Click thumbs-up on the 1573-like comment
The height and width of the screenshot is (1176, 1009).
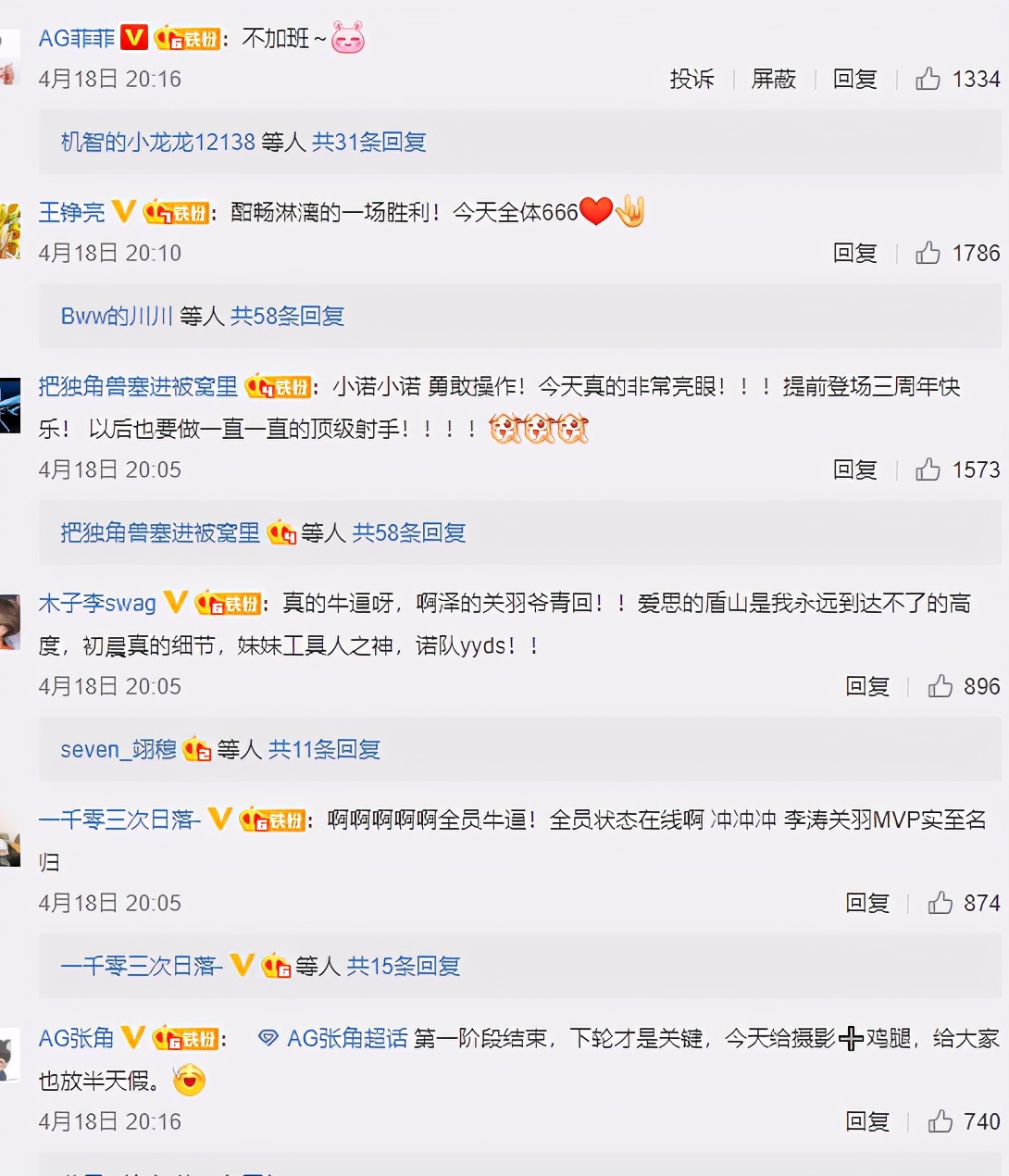pyautogui.click(x=928, y=469)
